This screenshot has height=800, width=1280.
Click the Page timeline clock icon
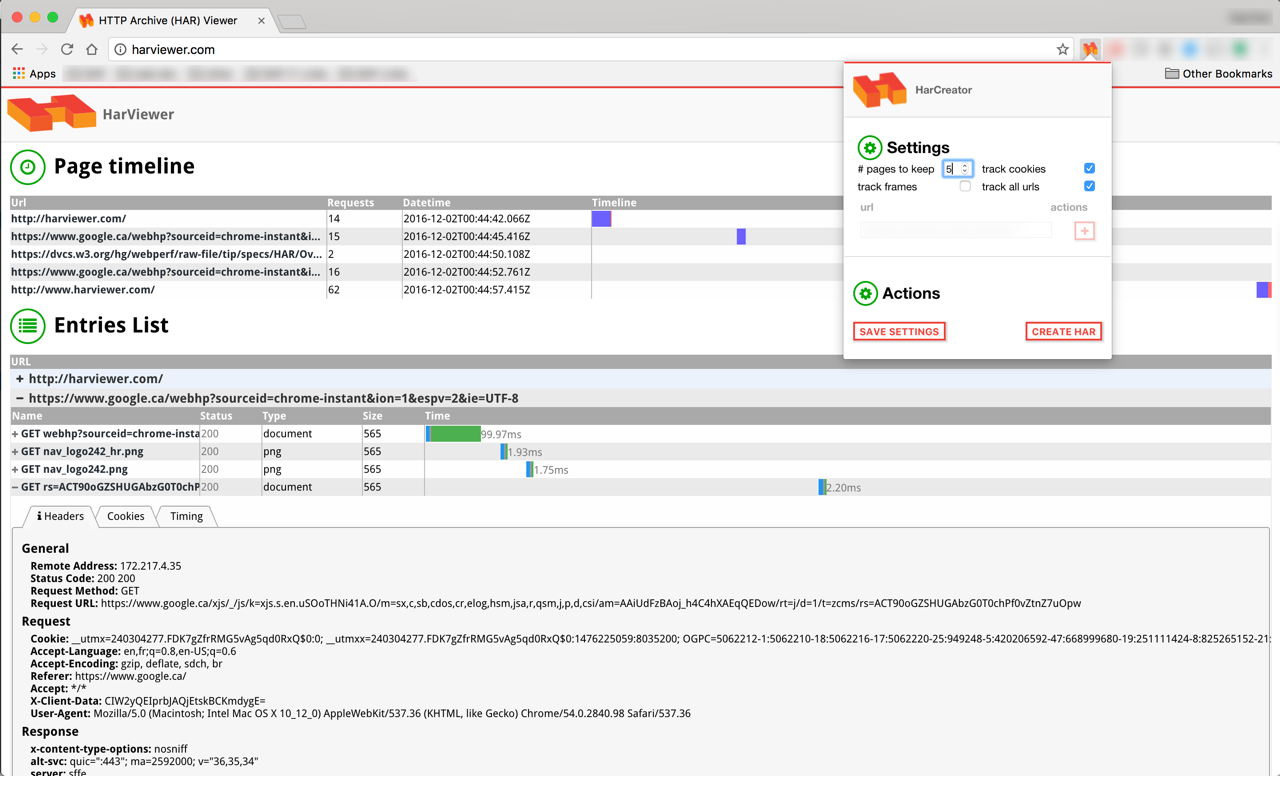pyautogui.click(x=28, y=167)
